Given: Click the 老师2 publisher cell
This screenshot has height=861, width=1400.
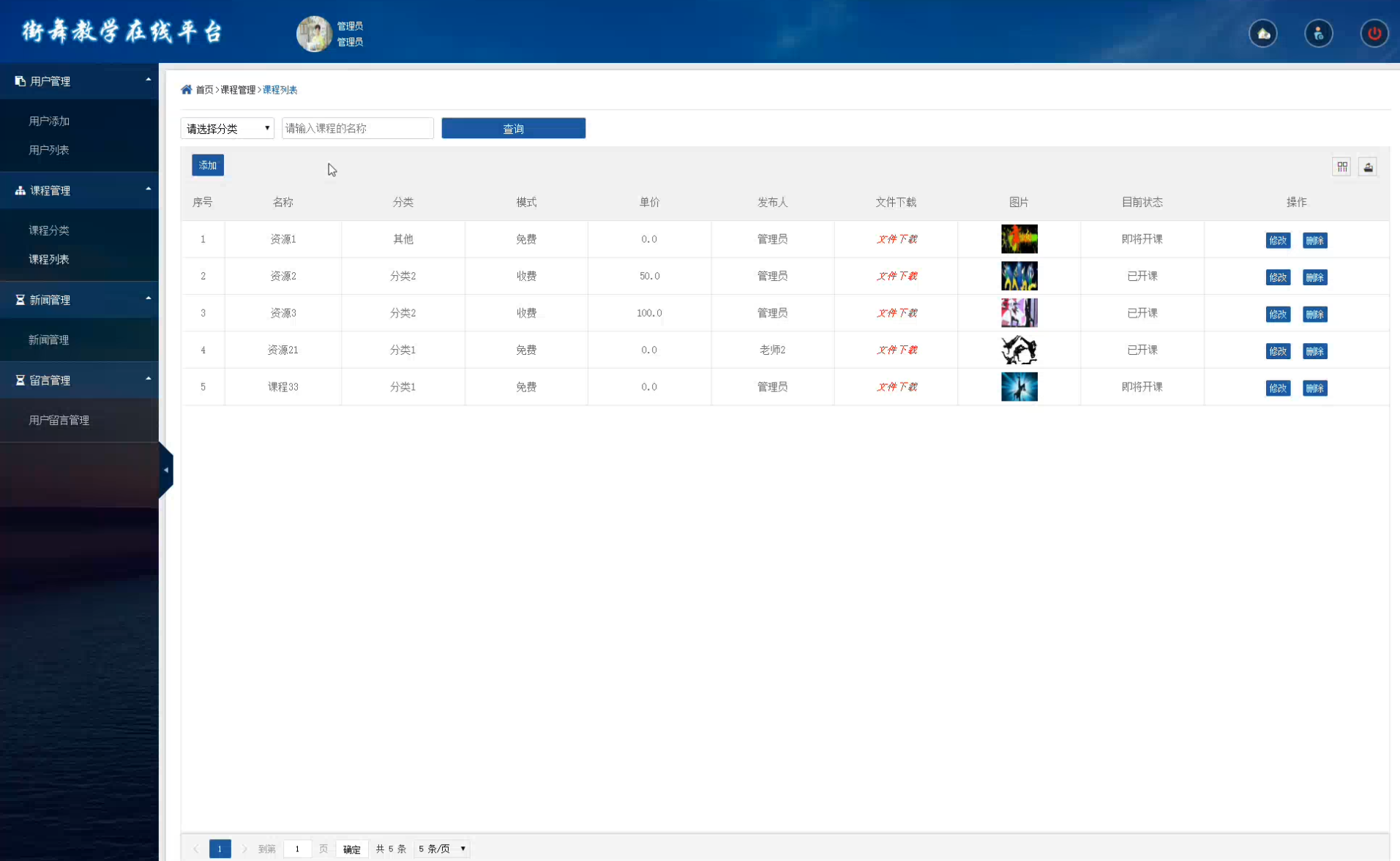Looking at the screenshot, I should [x=772, y=350].
